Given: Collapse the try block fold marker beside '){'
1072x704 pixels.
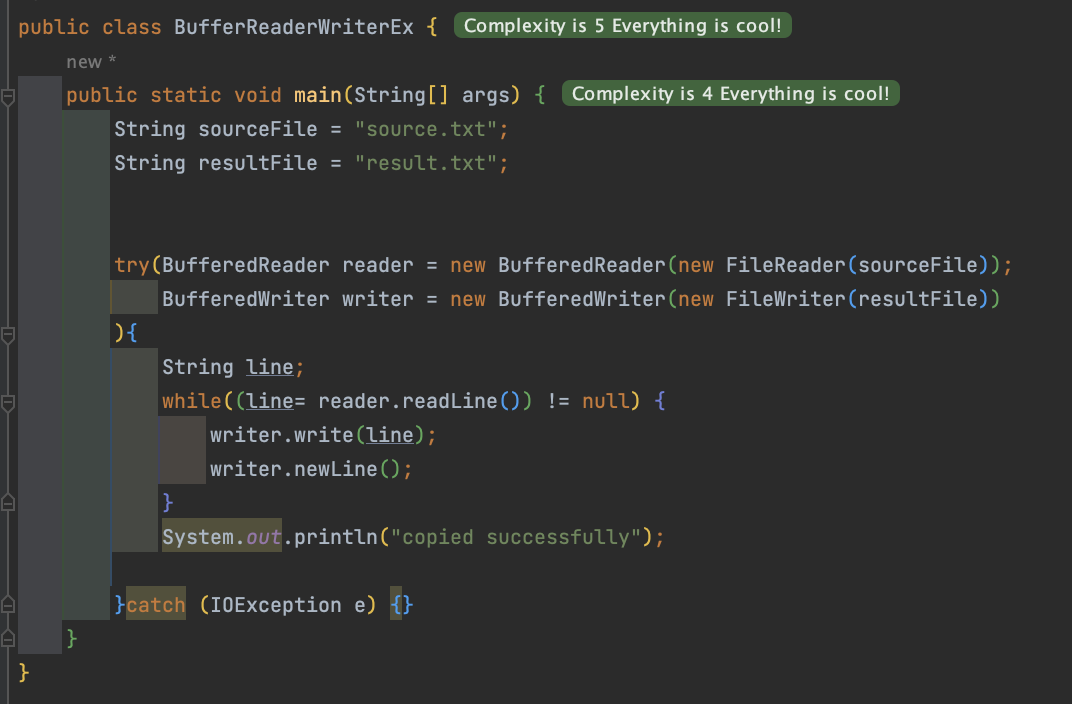Looking at the screenshot, I should tap(8, 336).
